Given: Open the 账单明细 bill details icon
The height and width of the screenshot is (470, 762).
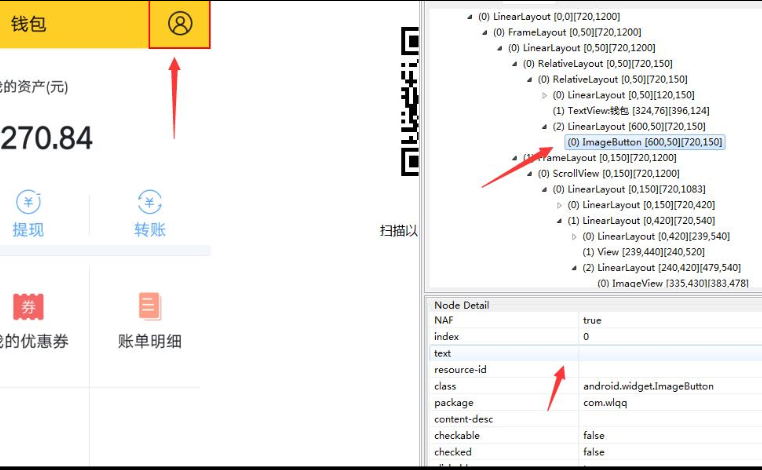Looking at the screenshot, I should (x=150, y=306).
